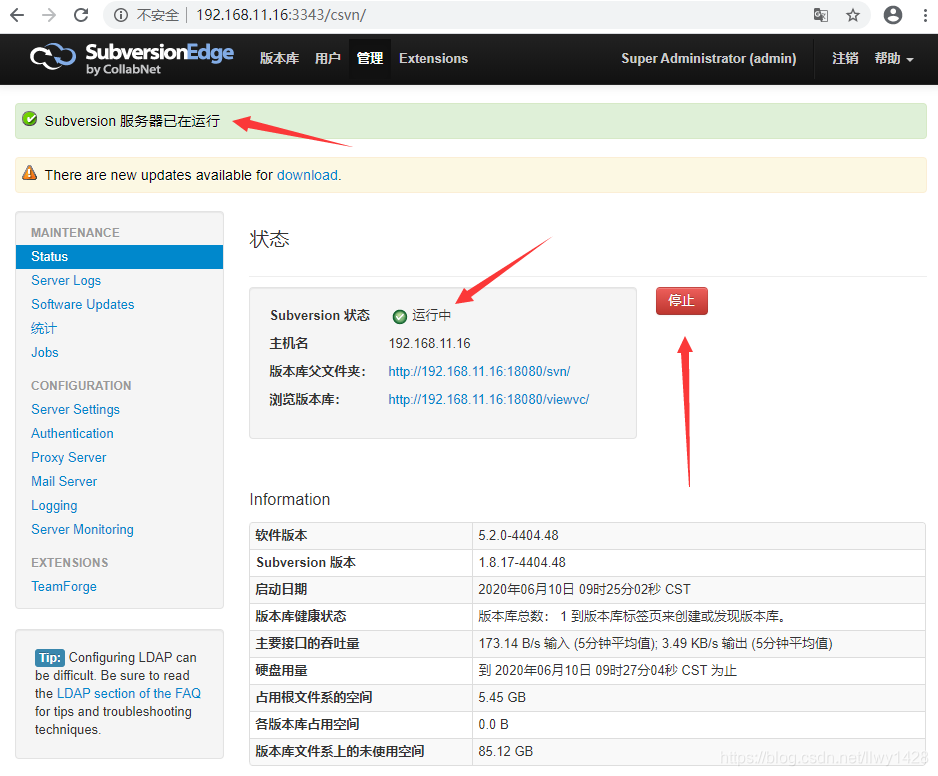Click the Google Translate icon in address bar

[x=821, y=16]
